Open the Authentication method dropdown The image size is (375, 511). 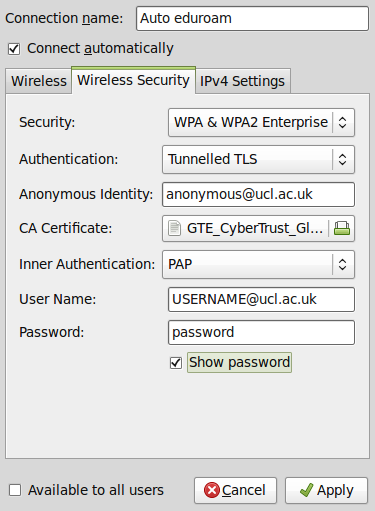[x=258, y=159]
